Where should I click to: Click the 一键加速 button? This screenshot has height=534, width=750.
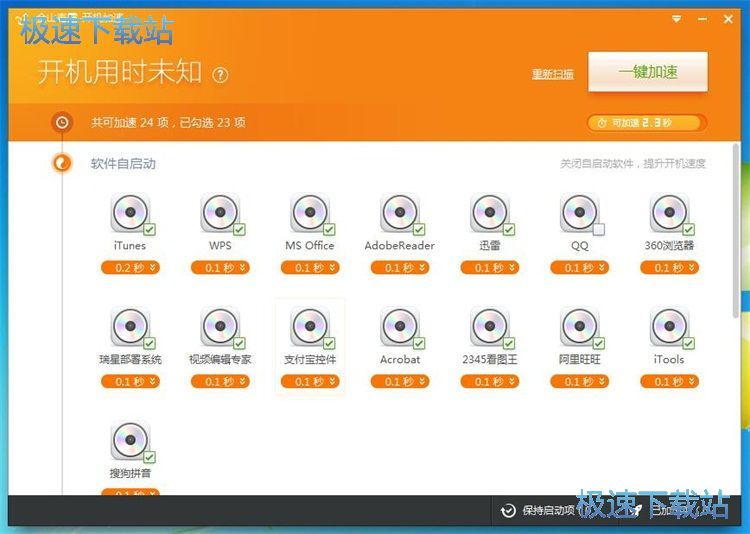pyautogui.click(x=648, y=72)
